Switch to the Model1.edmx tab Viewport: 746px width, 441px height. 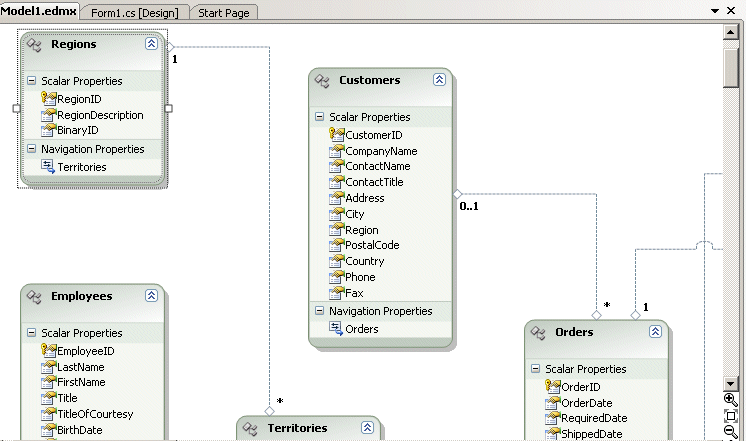pyautogui.click(x=38, y=10)
